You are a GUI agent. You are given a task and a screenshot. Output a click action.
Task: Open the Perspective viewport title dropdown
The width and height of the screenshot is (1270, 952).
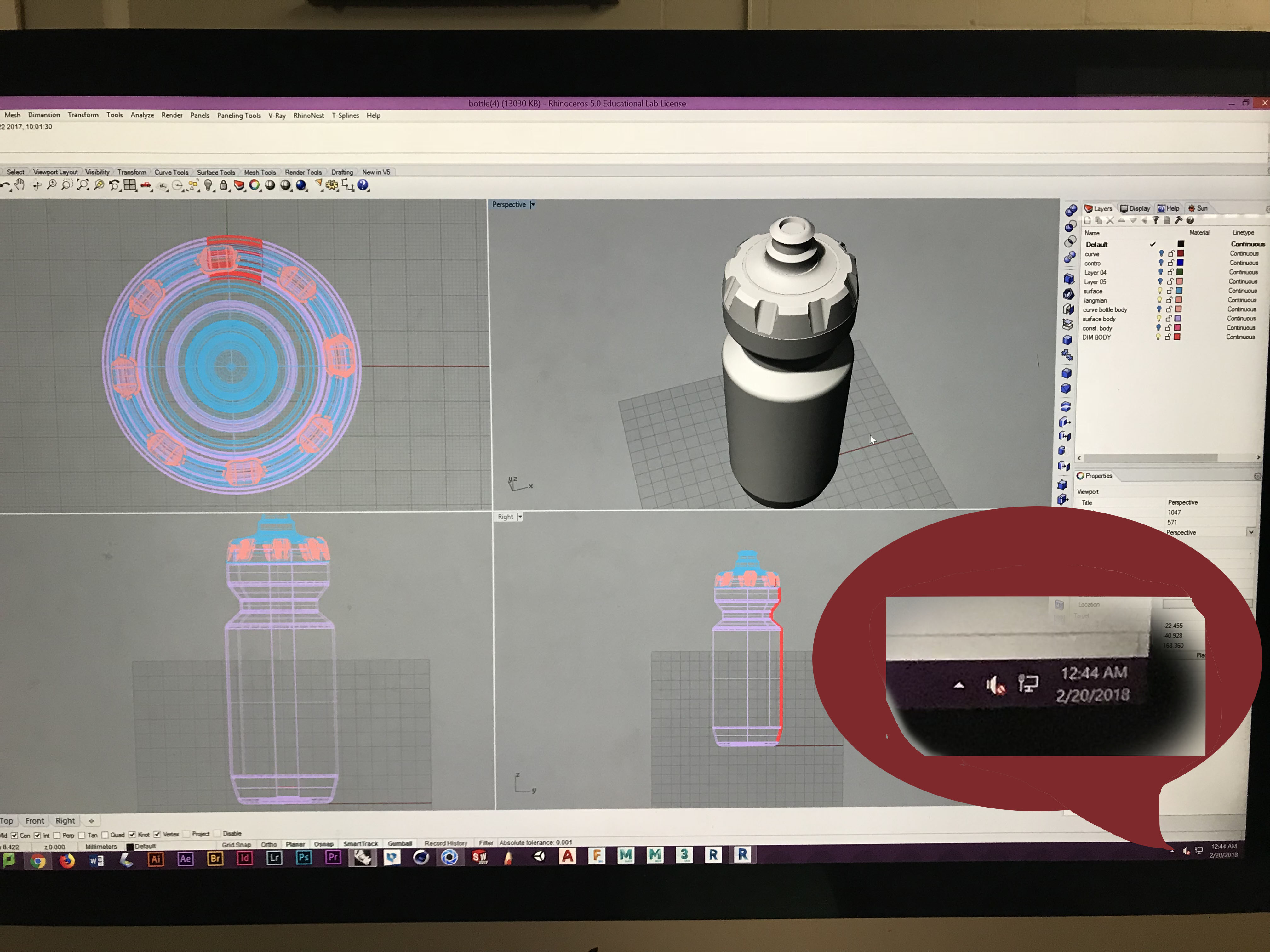pos(533,204)
